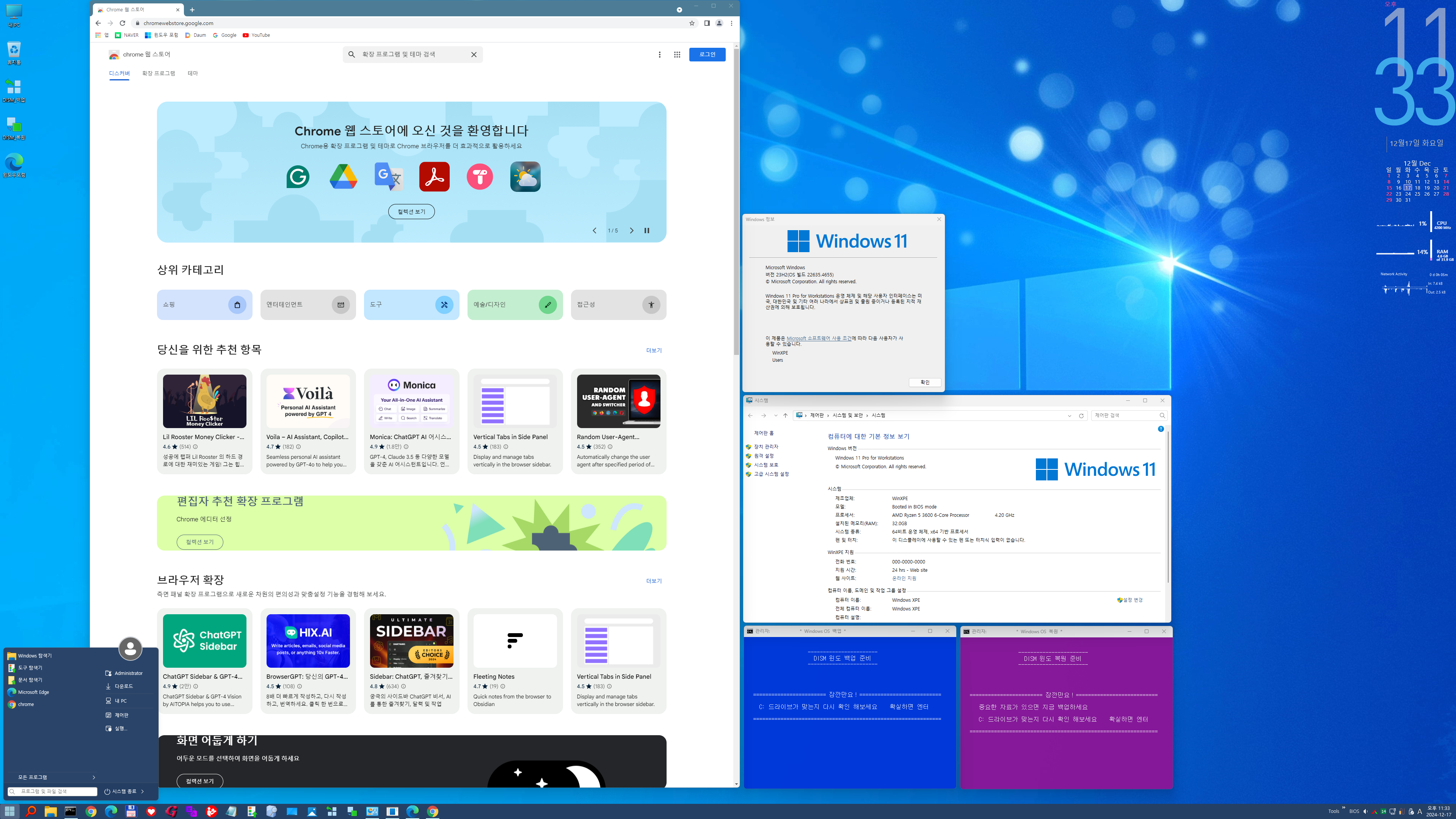
Task: Open the Adobe Acrobat icon in the banner
Action: click(x=434, y=177)
